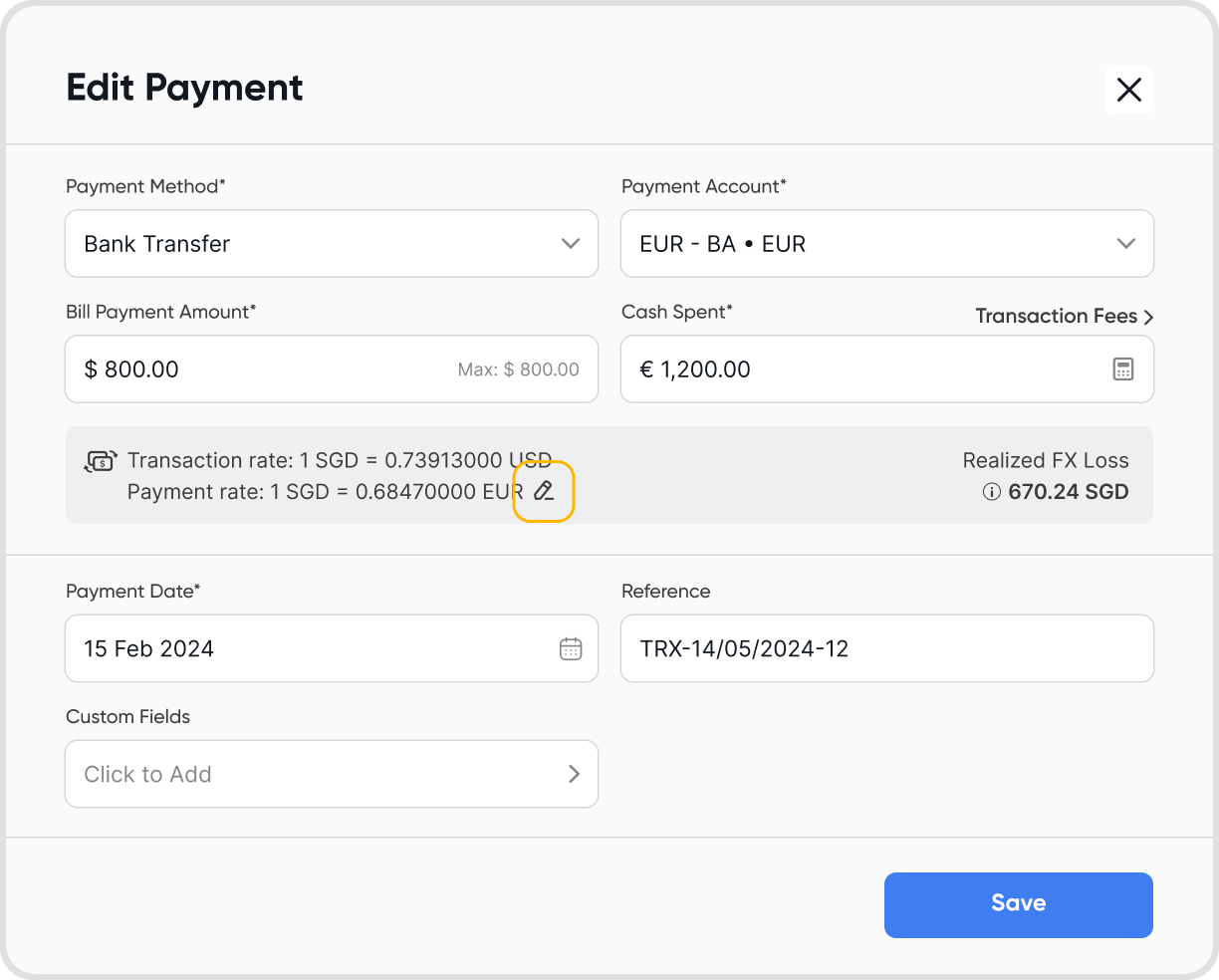Open the calculator icon in Cash Spent
The width and height of the screenshot is (1219, 980).
1123,369
